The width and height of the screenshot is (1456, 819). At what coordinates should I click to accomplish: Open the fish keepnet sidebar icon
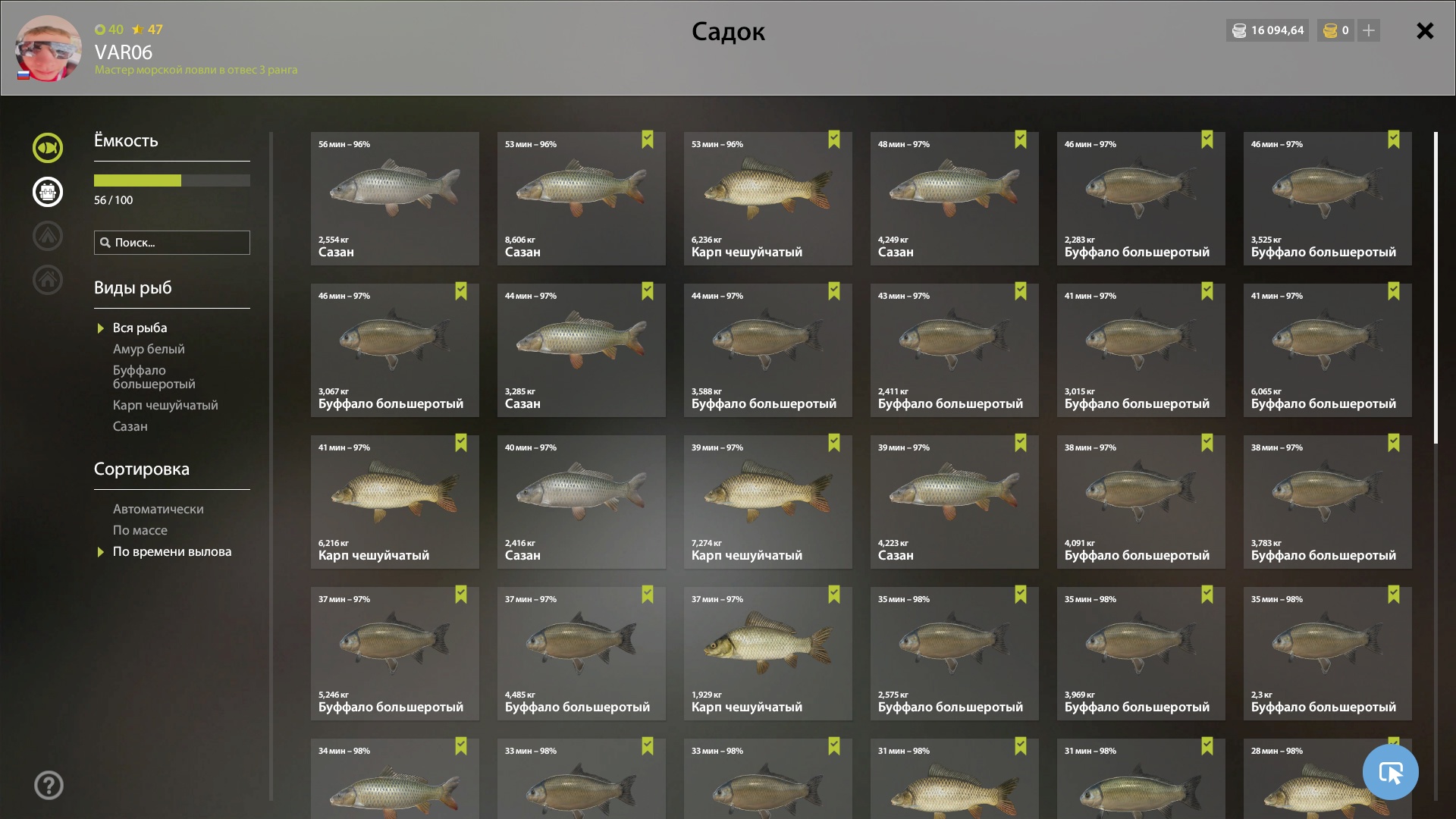pyautogui.click(x=48, y=148)
